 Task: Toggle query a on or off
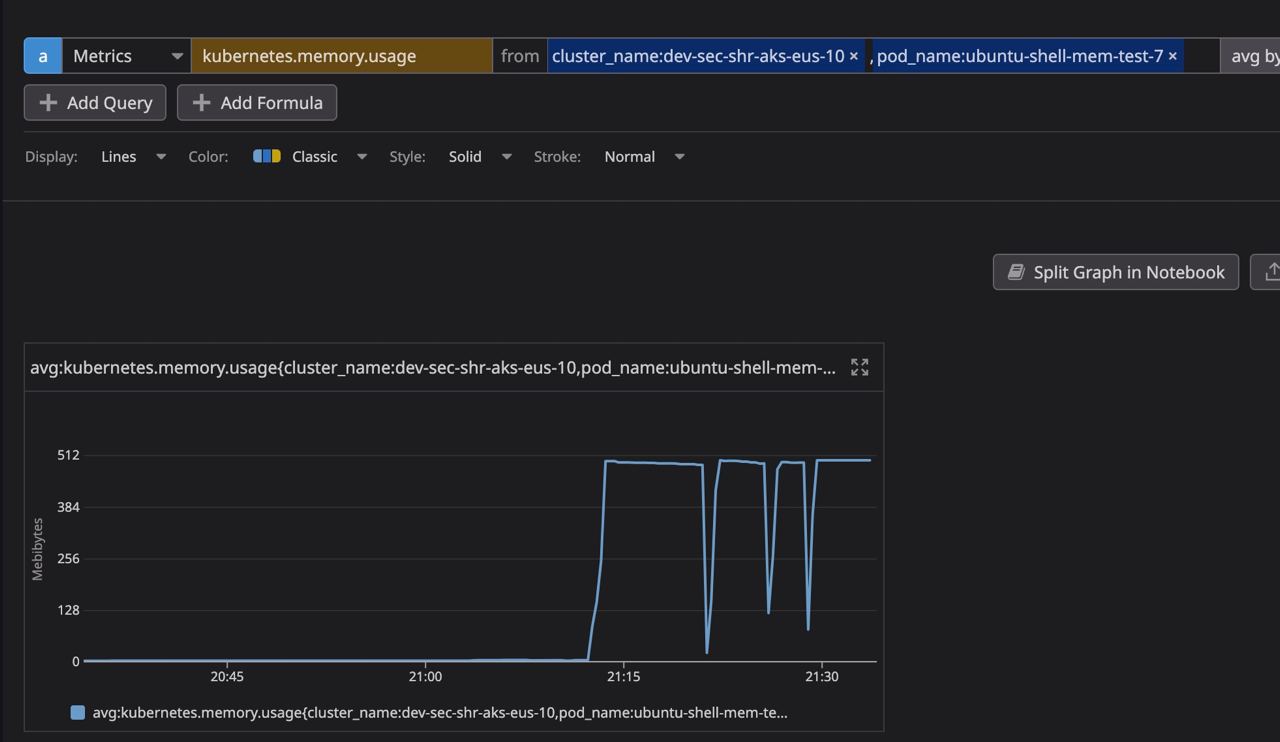(42, 56)
